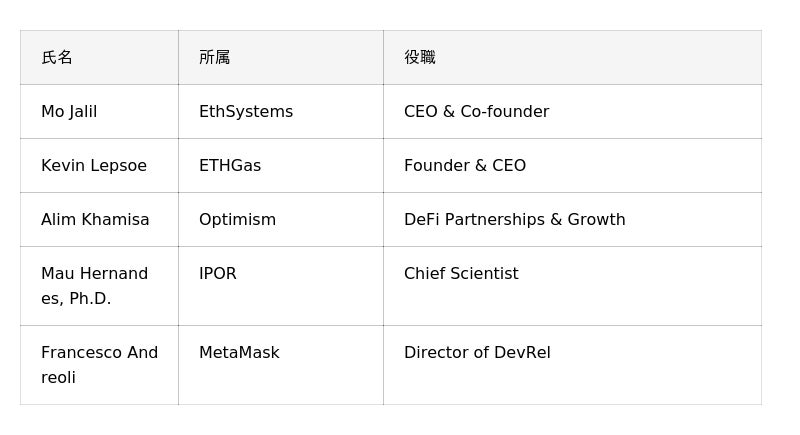The image size is (800, 435).
Task: Click the Francesco Andreoli name cell
Action: [99, 365]
